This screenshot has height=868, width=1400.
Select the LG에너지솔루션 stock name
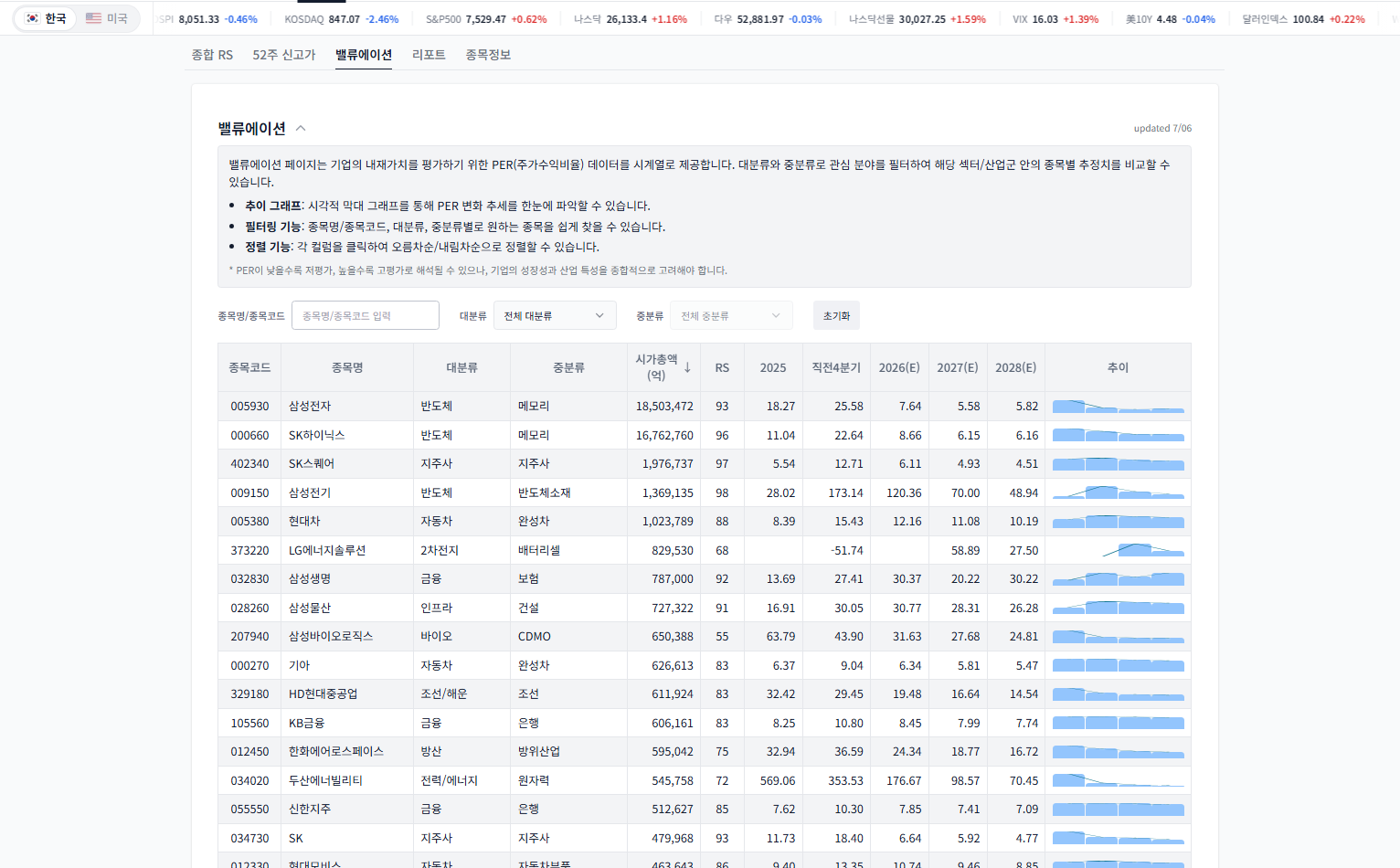click(327, 551)
